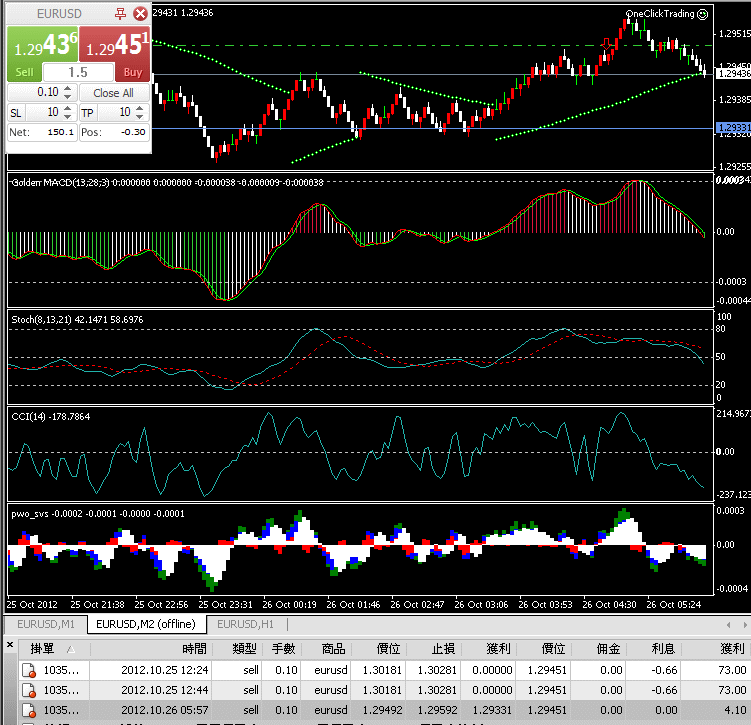Sort by the 商品 column header

(327, 649)
